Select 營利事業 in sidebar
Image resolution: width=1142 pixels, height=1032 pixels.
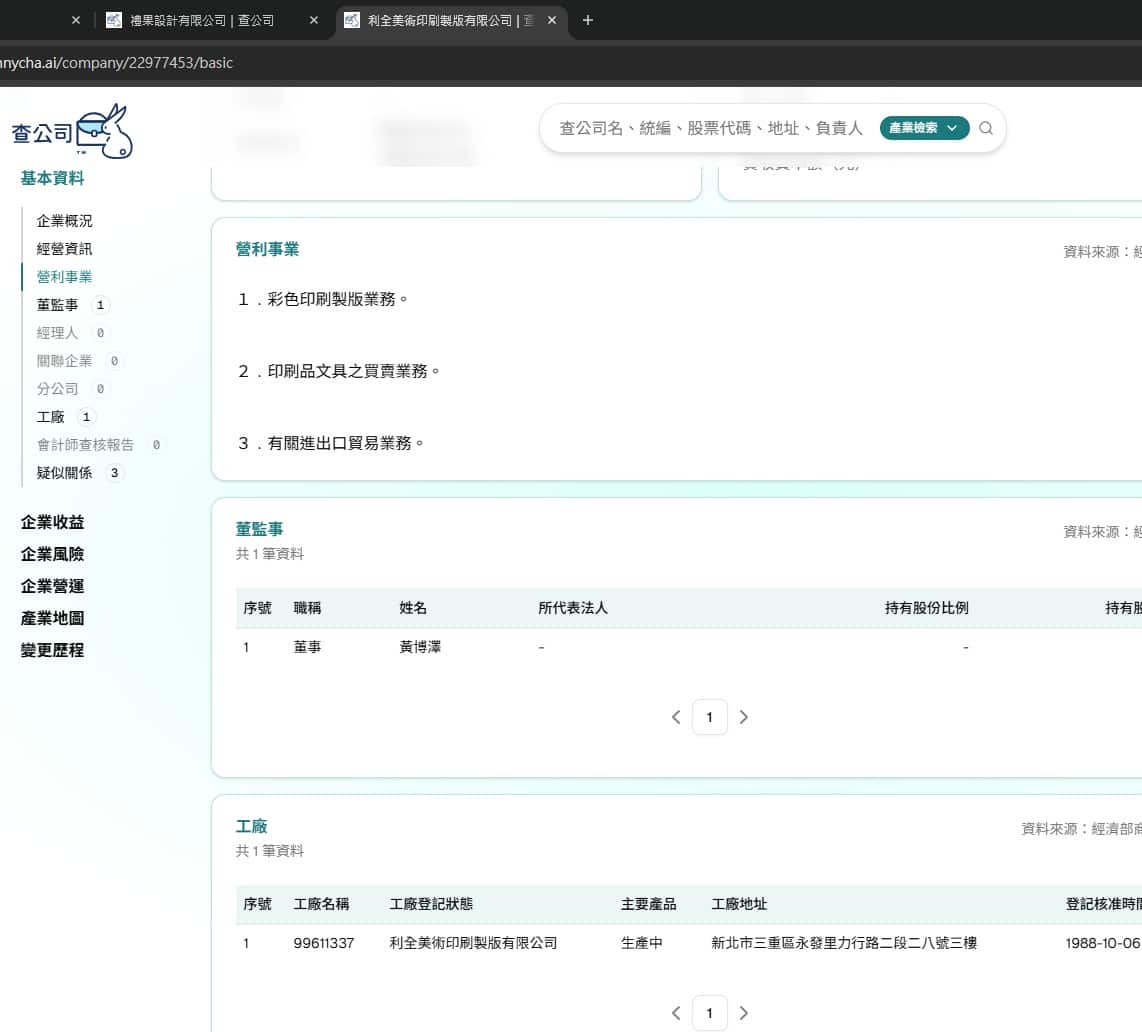coord(65,277)
